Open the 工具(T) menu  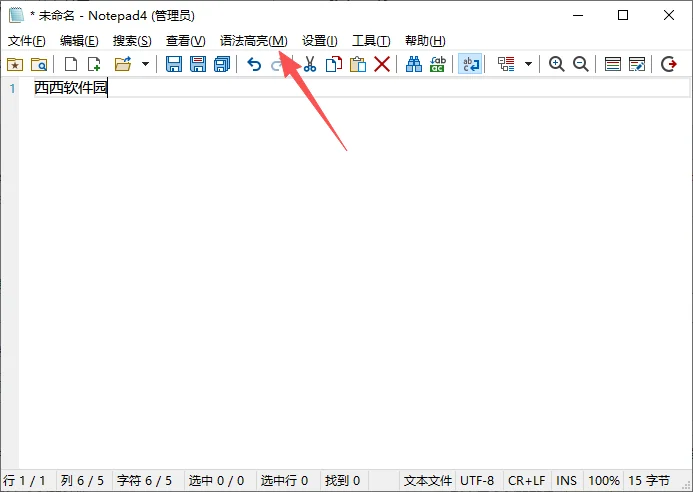click(371, 41)
